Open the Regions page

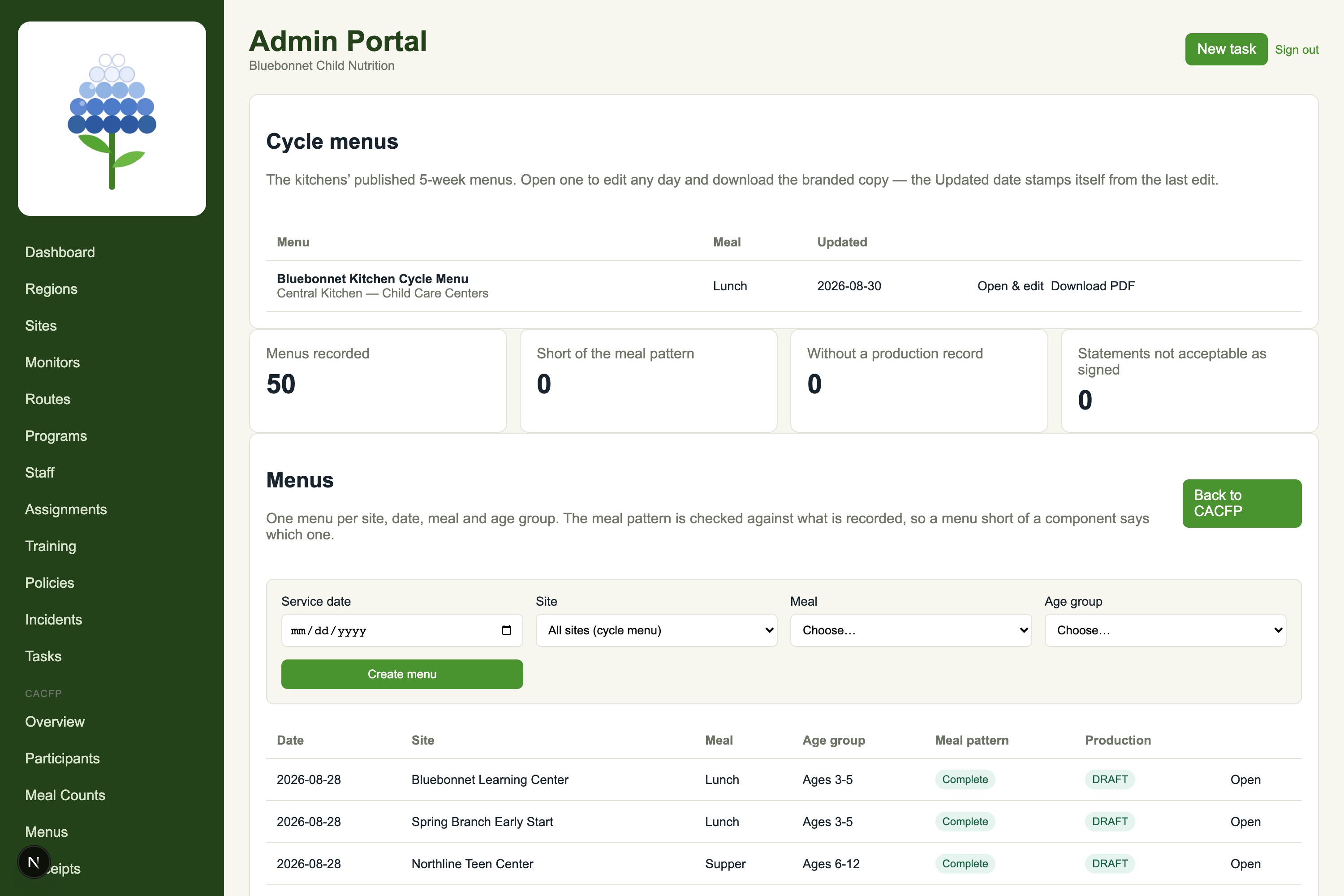52,289
